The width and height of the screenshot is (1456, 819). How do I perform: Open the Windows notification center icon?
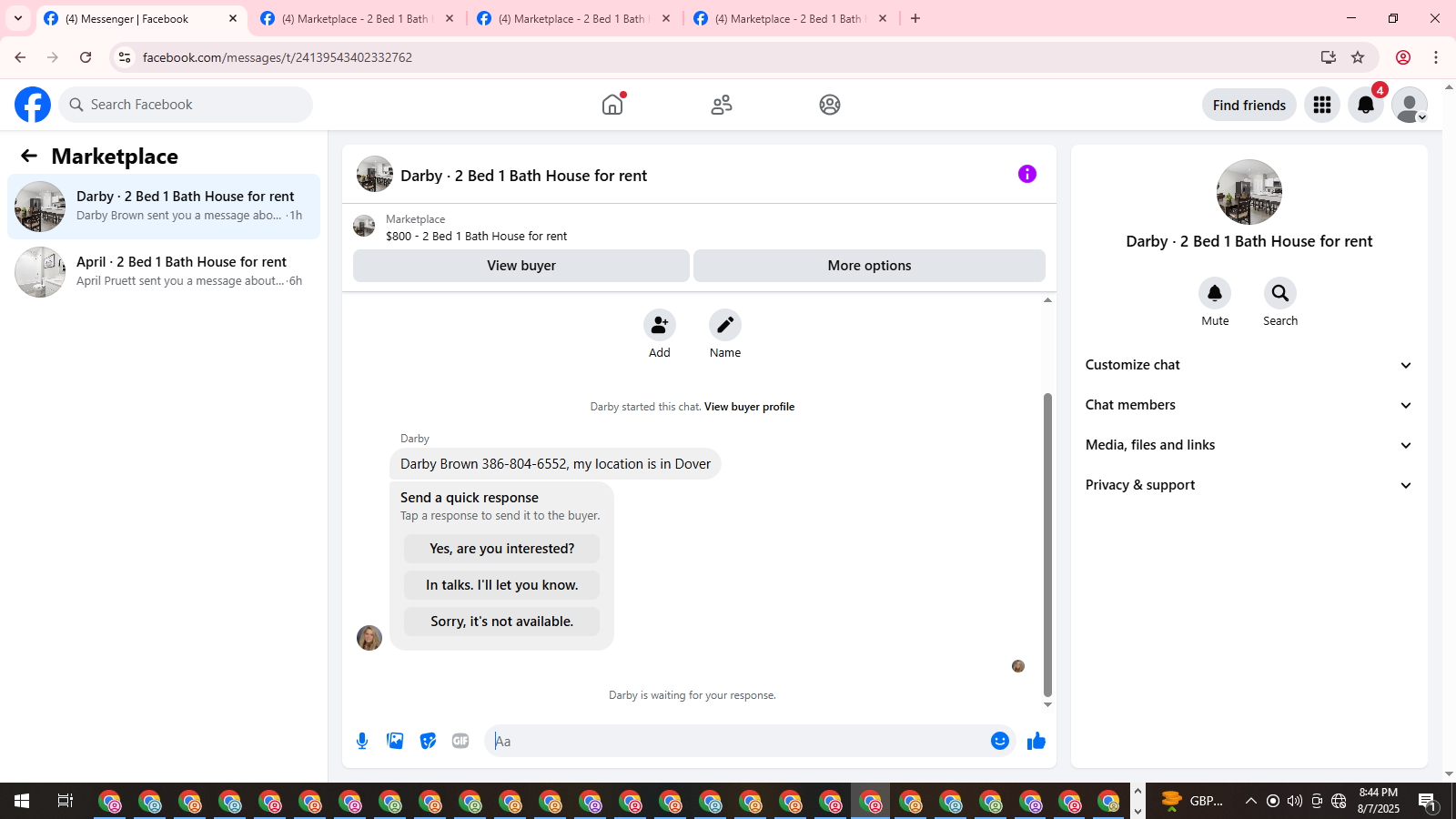[1427, 801]
